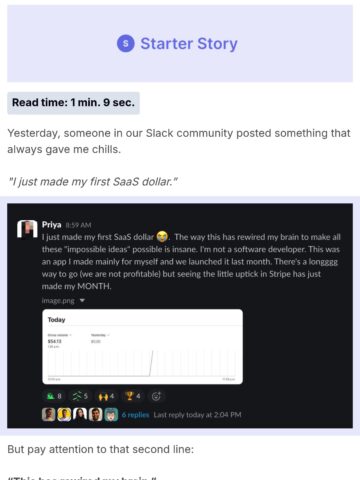
Task: Click Priya's profile avatar in the Slack message
Action: click(27, 229)
